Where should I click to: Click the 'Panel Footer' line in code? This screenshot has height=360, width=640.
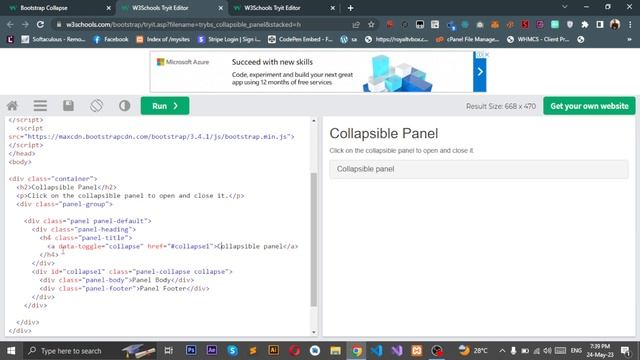pyautogui.click(x=124, y=289)
